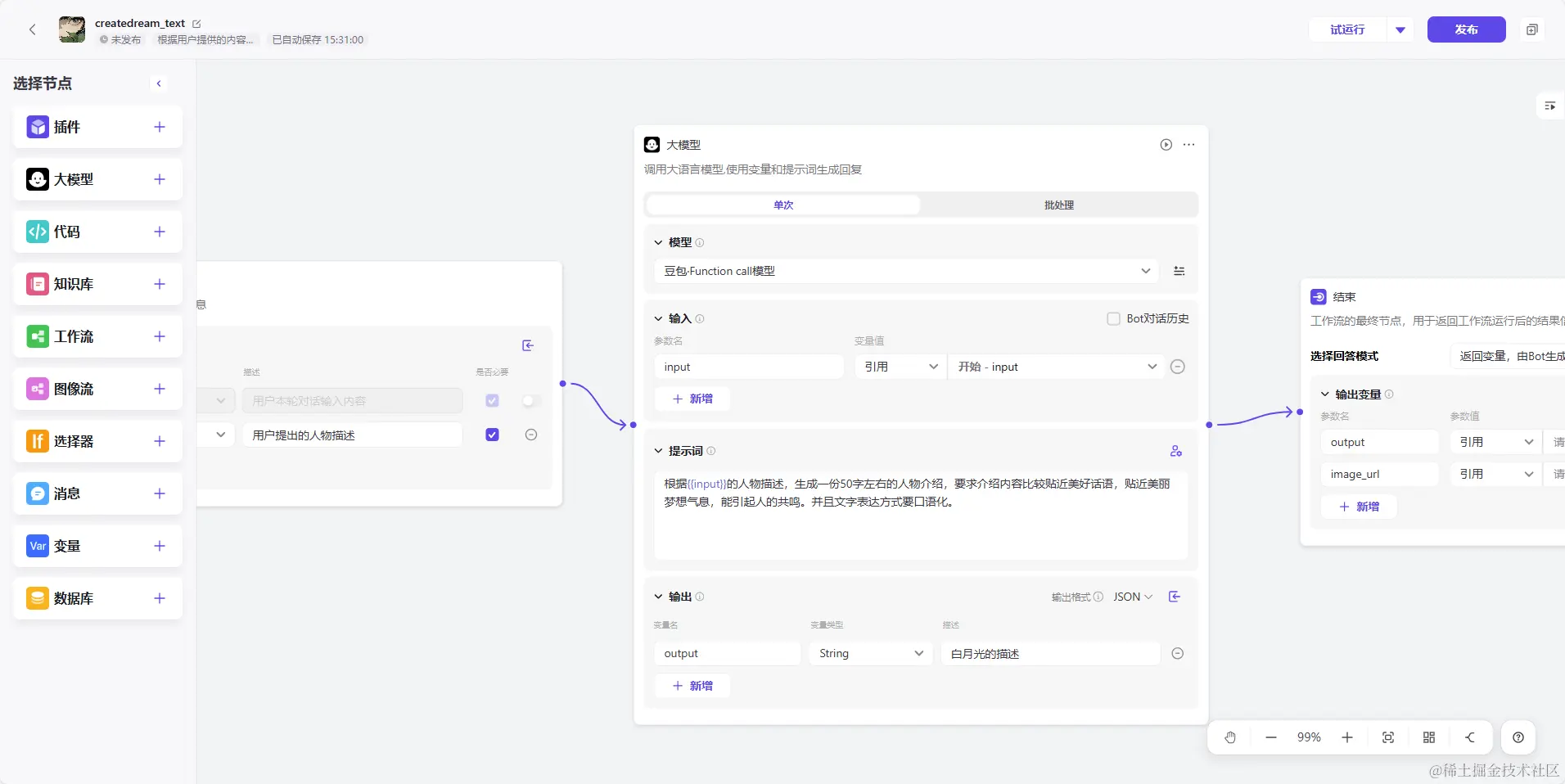Open the 豆包·Function call模型 model dropdown

tap(907, 271)
